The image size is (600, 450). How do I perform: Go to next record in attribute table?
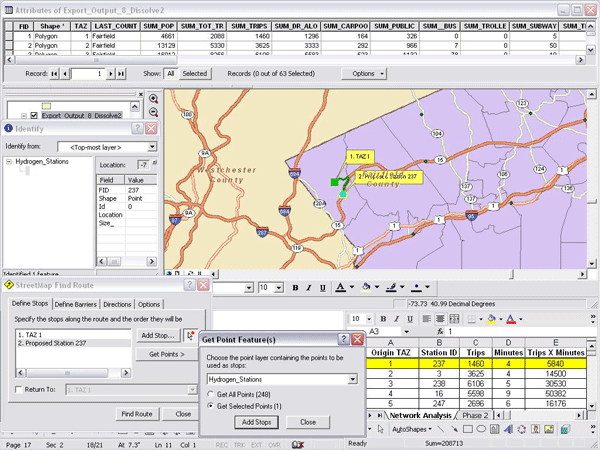(111, 73)
